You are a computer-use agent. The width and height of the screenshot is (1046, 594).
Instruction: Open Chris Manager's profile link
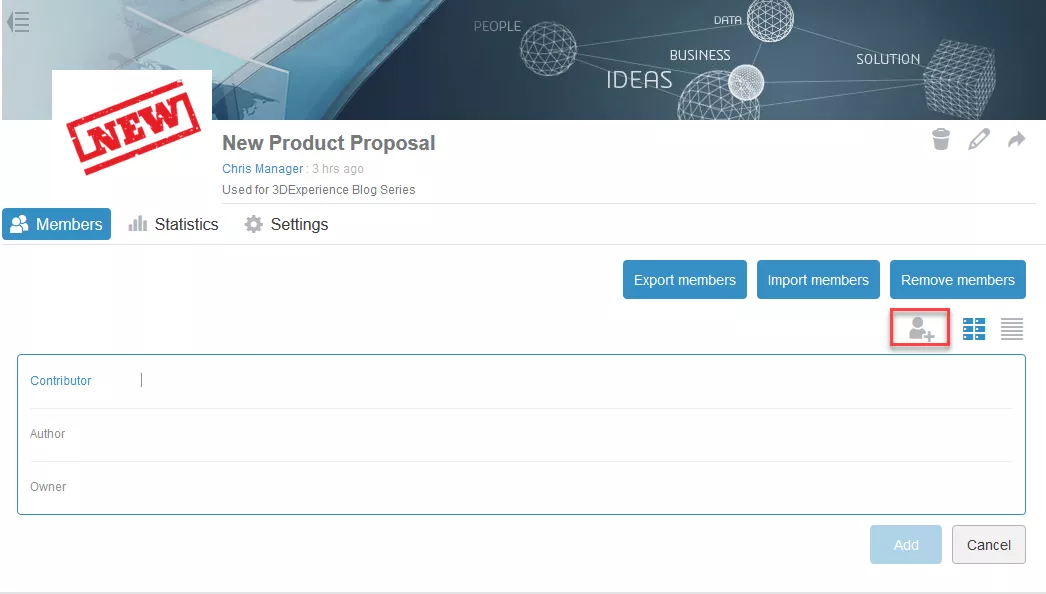point(262,168)
